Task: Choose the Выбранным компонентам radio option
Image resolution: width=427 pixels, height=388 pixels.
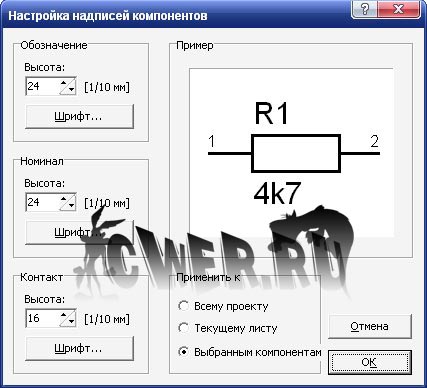Action: pyautogui.click(x=250, y=352)
